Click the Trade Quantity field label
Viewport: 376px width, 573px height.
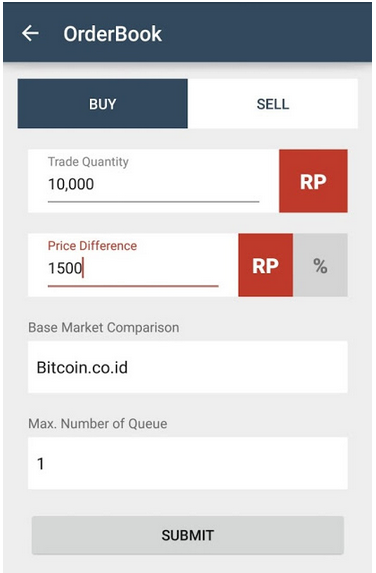pyautogui.click(x=88, y=162)
